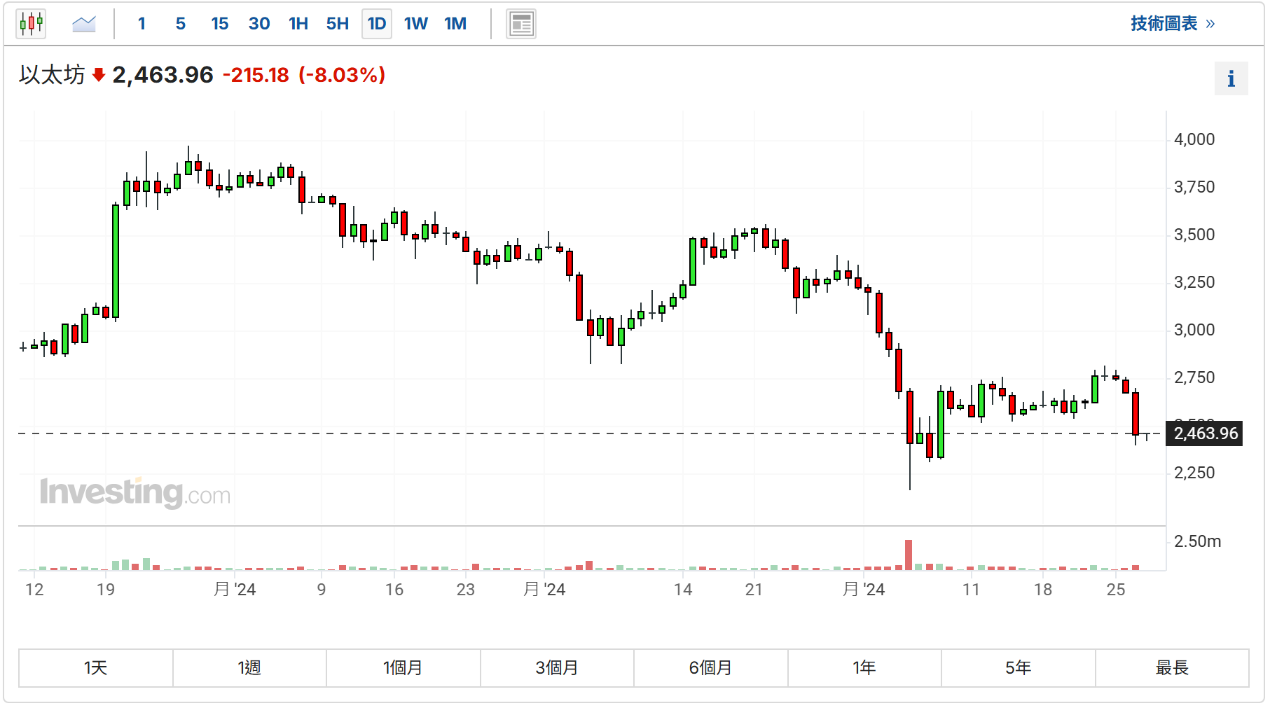Viewport: 1270px width, 708px height.
Task: Select the candlestick chart type icon
Action: coord(32,23)
